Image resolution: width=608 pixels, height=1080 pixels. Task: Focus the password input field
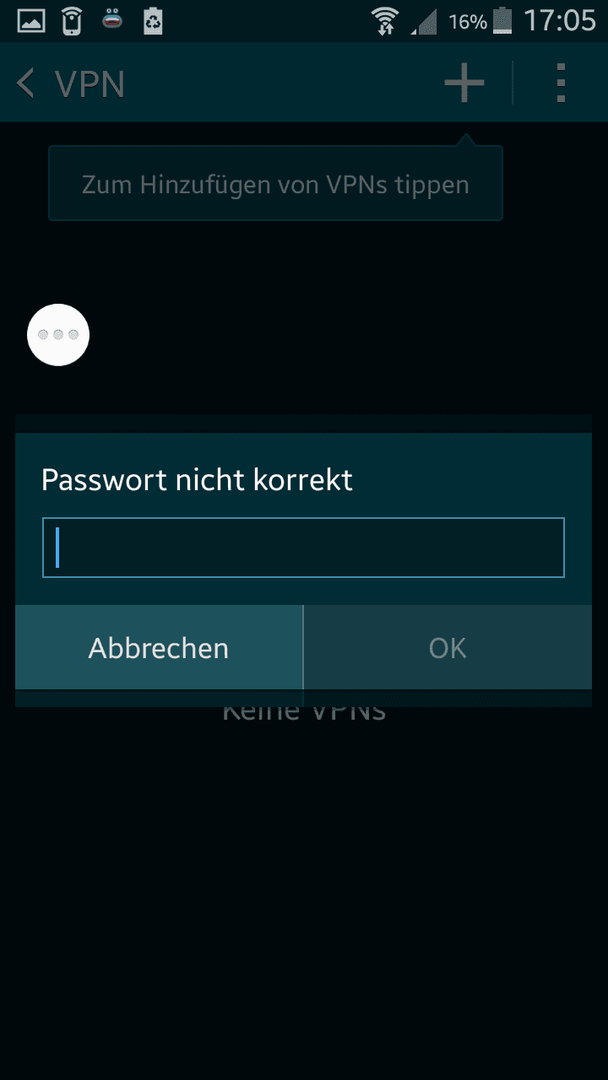[304, 548]
